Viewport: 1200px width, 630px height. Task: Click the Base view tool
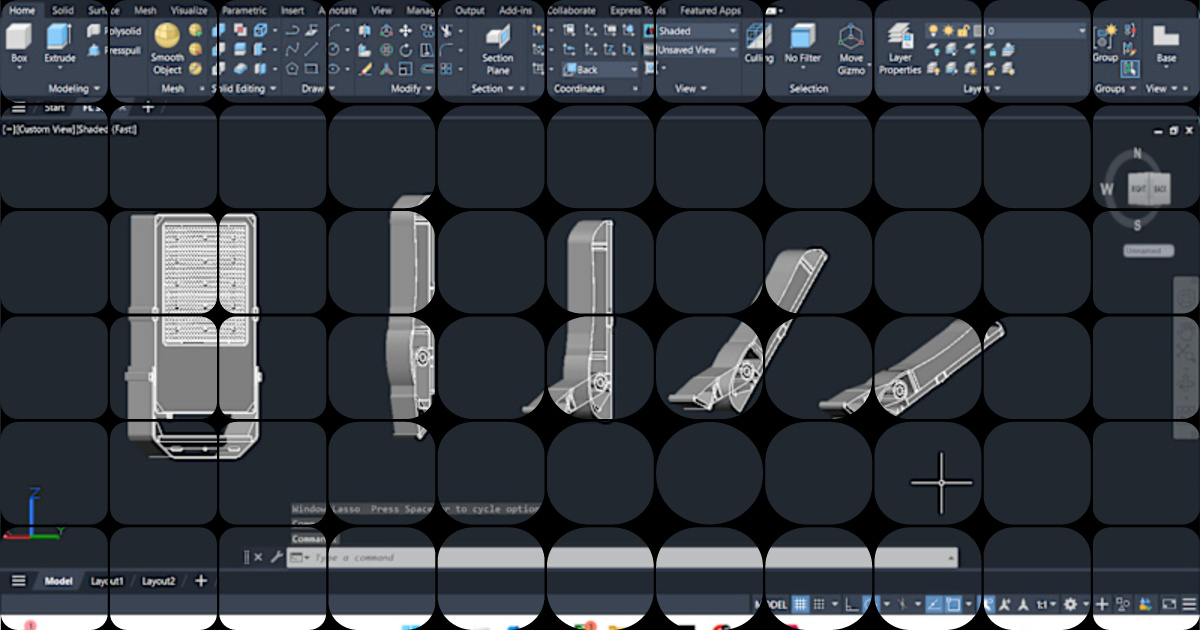click(x=1166, y=45)
